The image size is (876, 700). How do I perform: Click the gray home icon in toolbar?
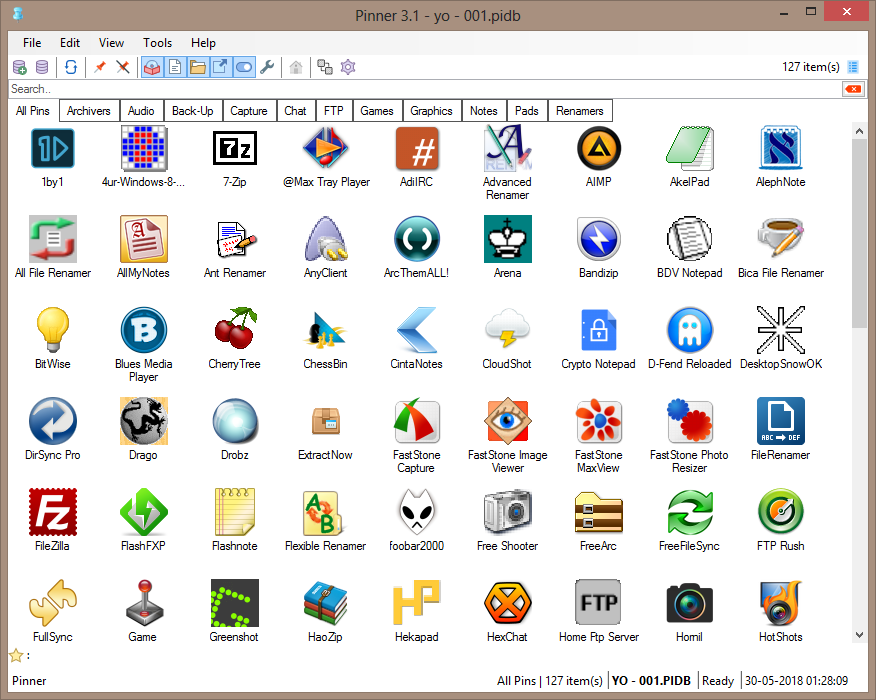pos(296,68)
